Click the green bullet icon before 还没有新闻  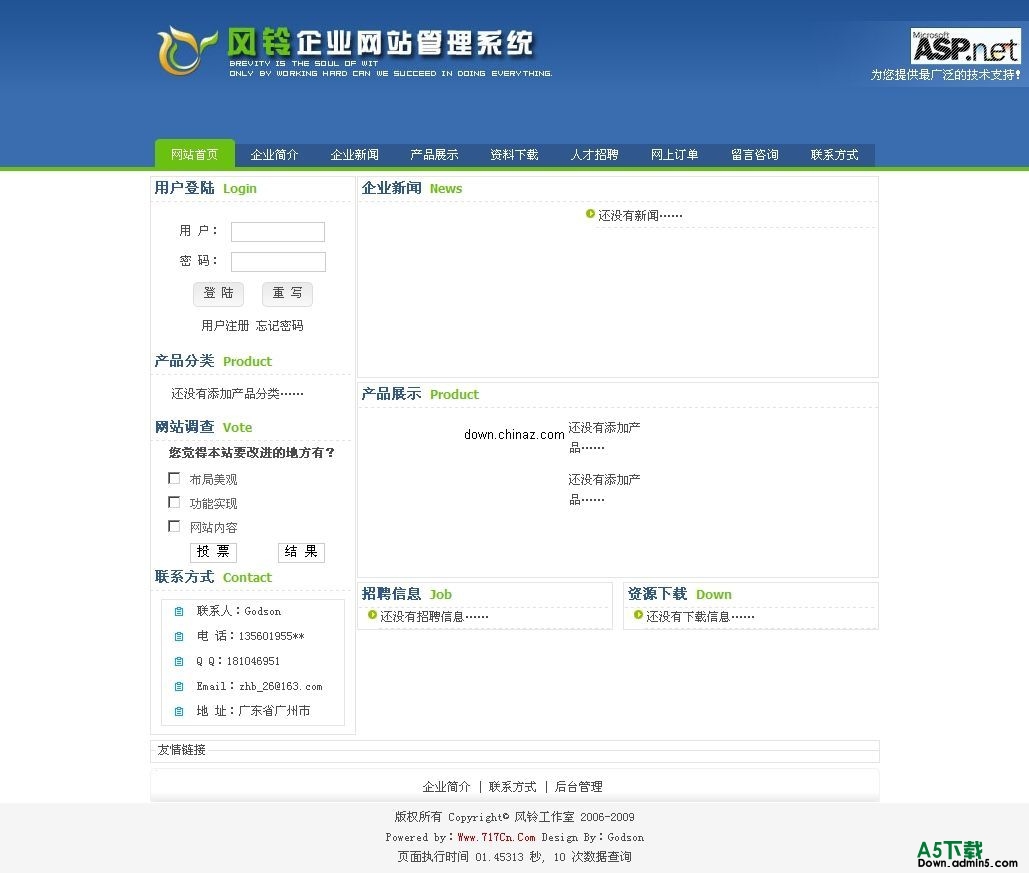click(x=589, y=214)
